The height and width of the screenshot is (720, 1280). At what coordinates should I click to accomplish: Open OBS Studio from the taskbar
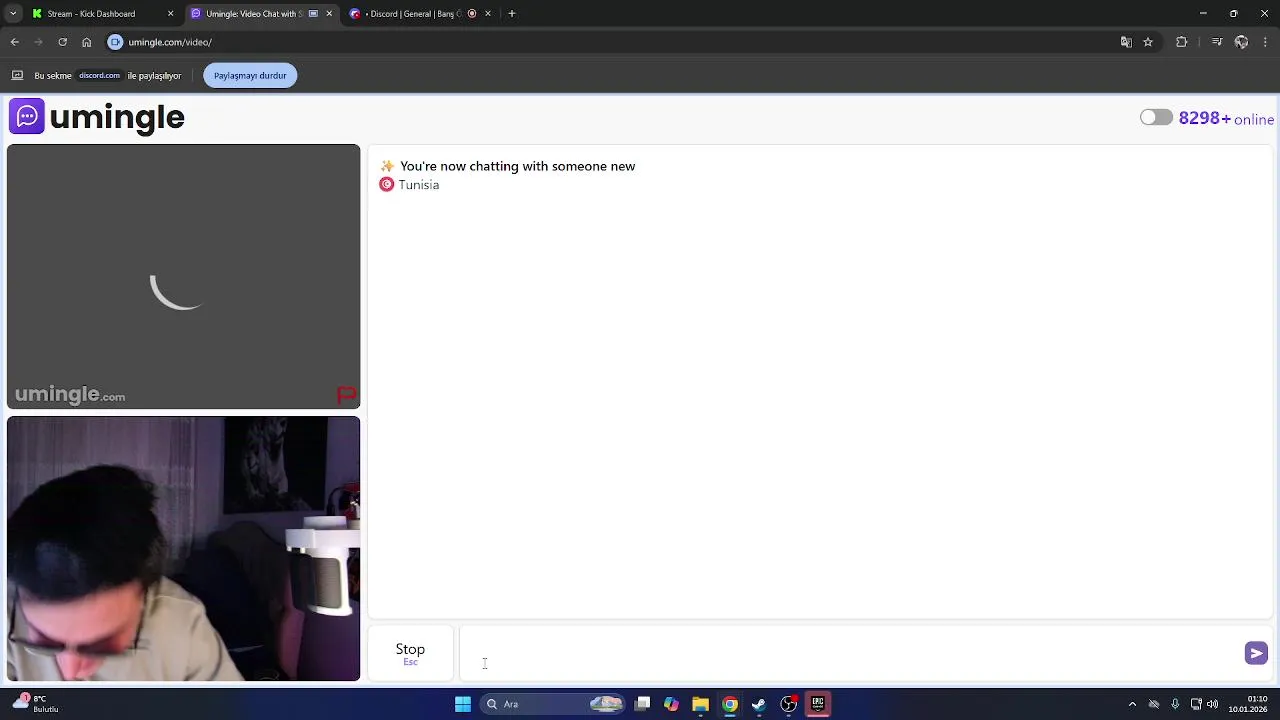(x=789, y=704)
